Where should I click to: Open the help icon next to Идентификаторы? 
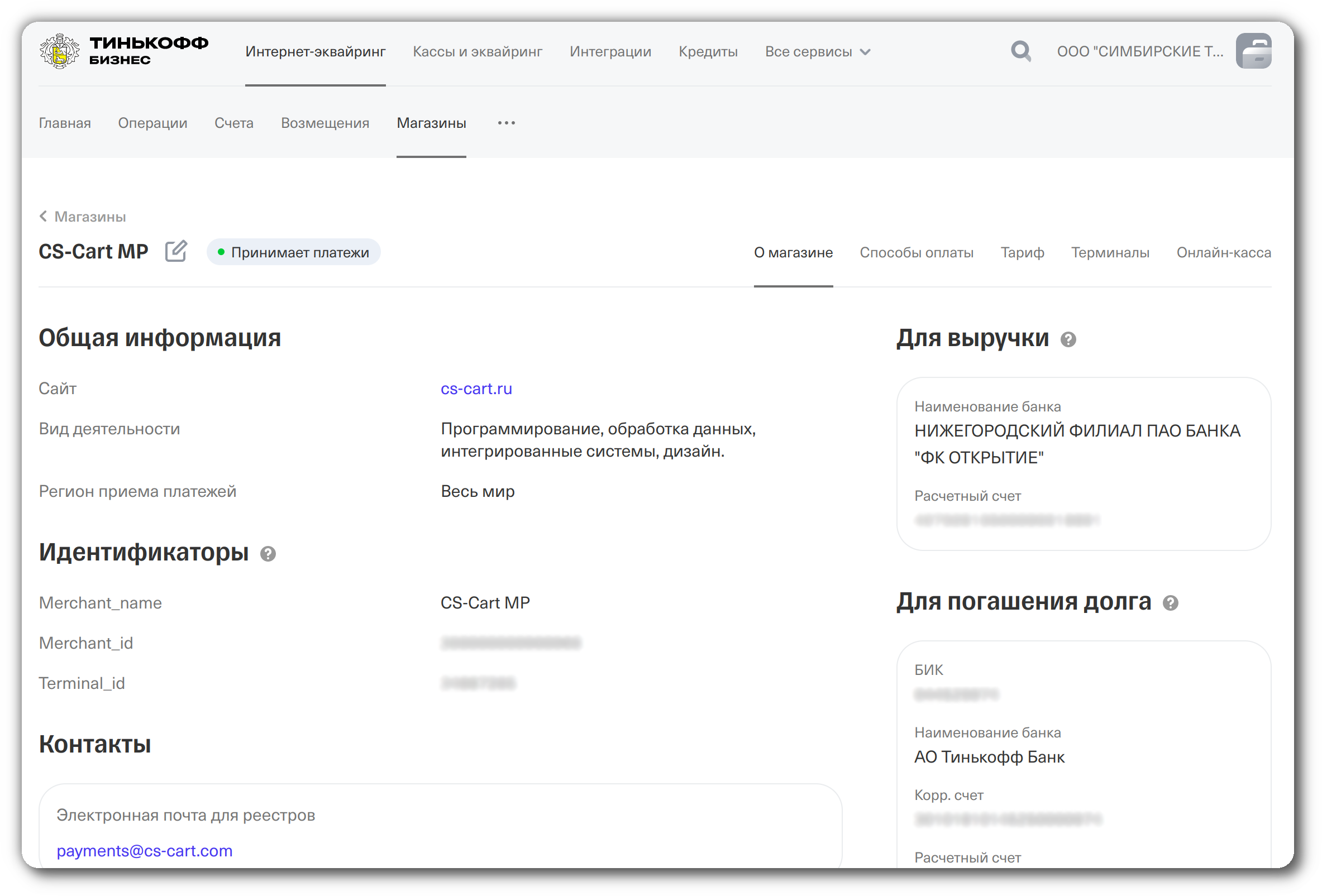coord(268,554)
